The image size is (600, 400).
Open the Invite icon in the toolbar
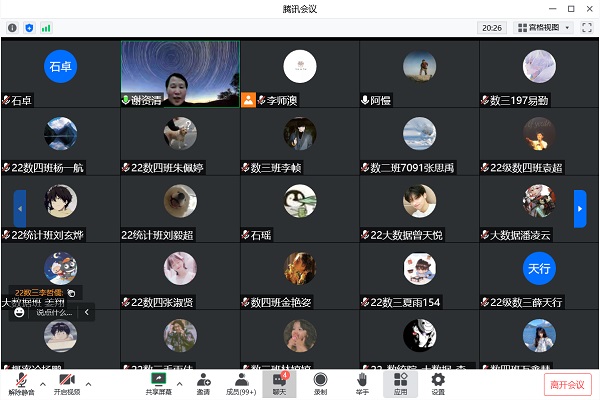click(203, 384)
